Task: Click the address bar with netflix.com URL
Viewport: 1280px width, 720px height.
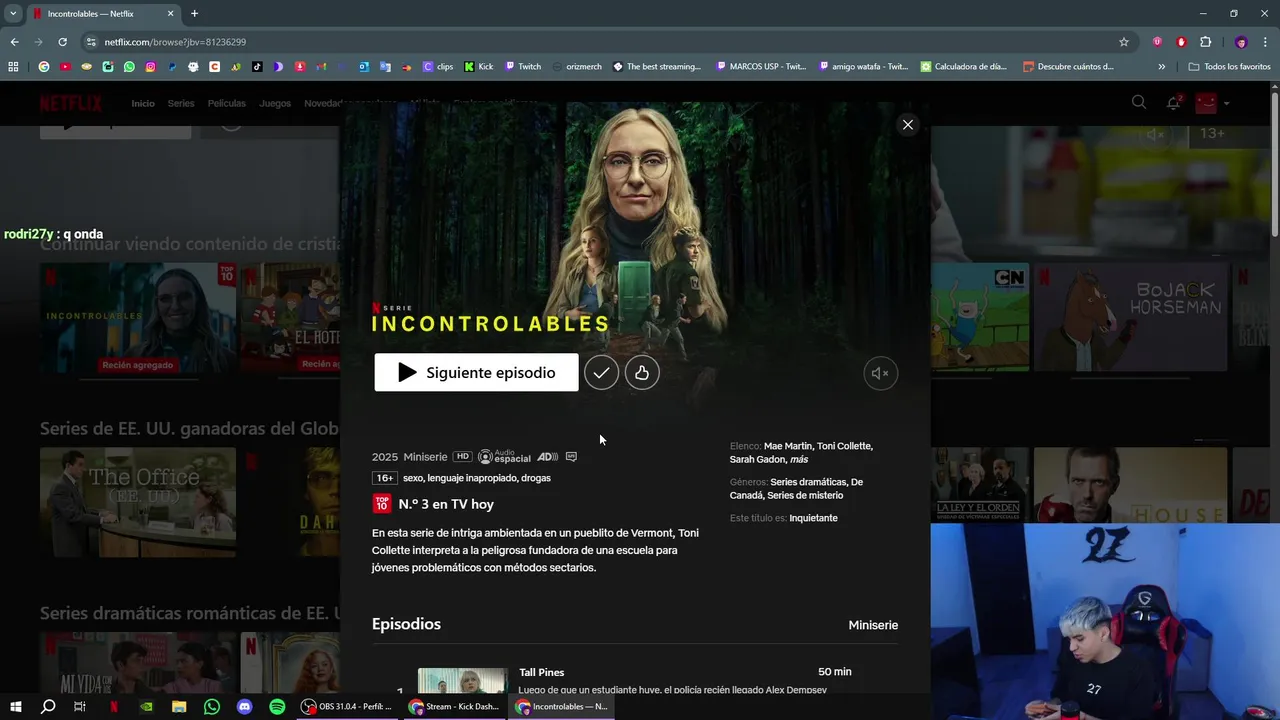Action: [x=600, y=42]
